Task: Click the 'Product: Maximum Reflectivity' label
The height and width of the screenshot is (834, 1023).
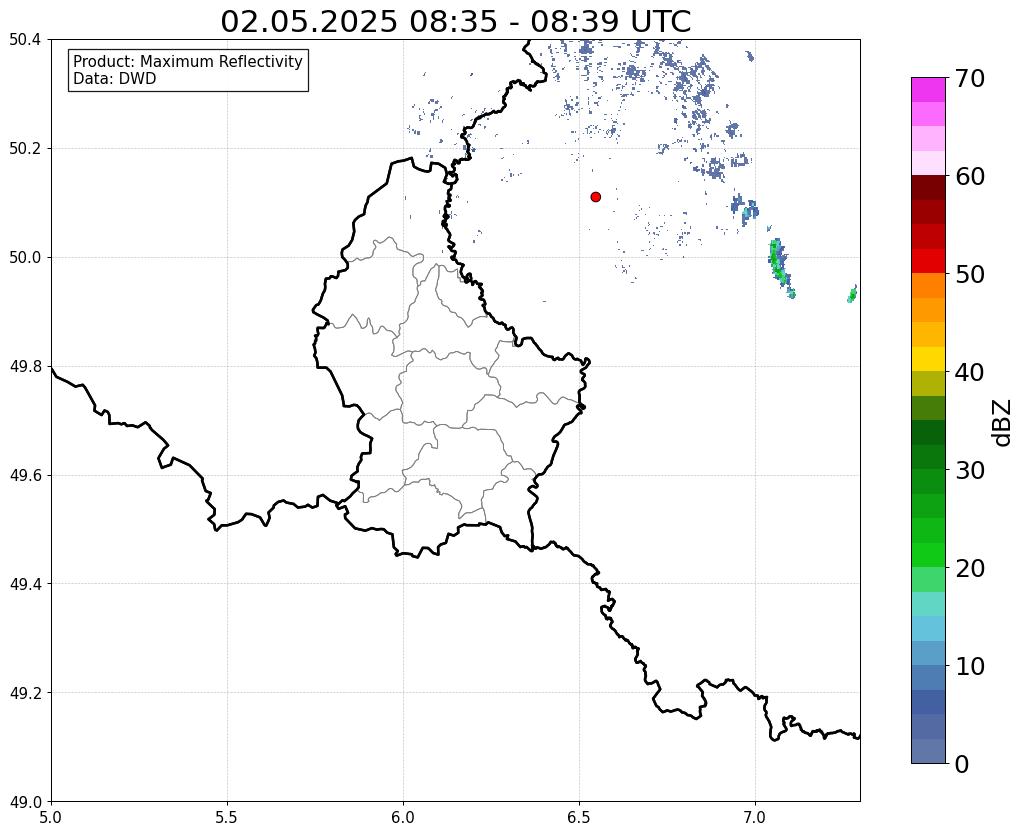Action: tap(188, 61)
